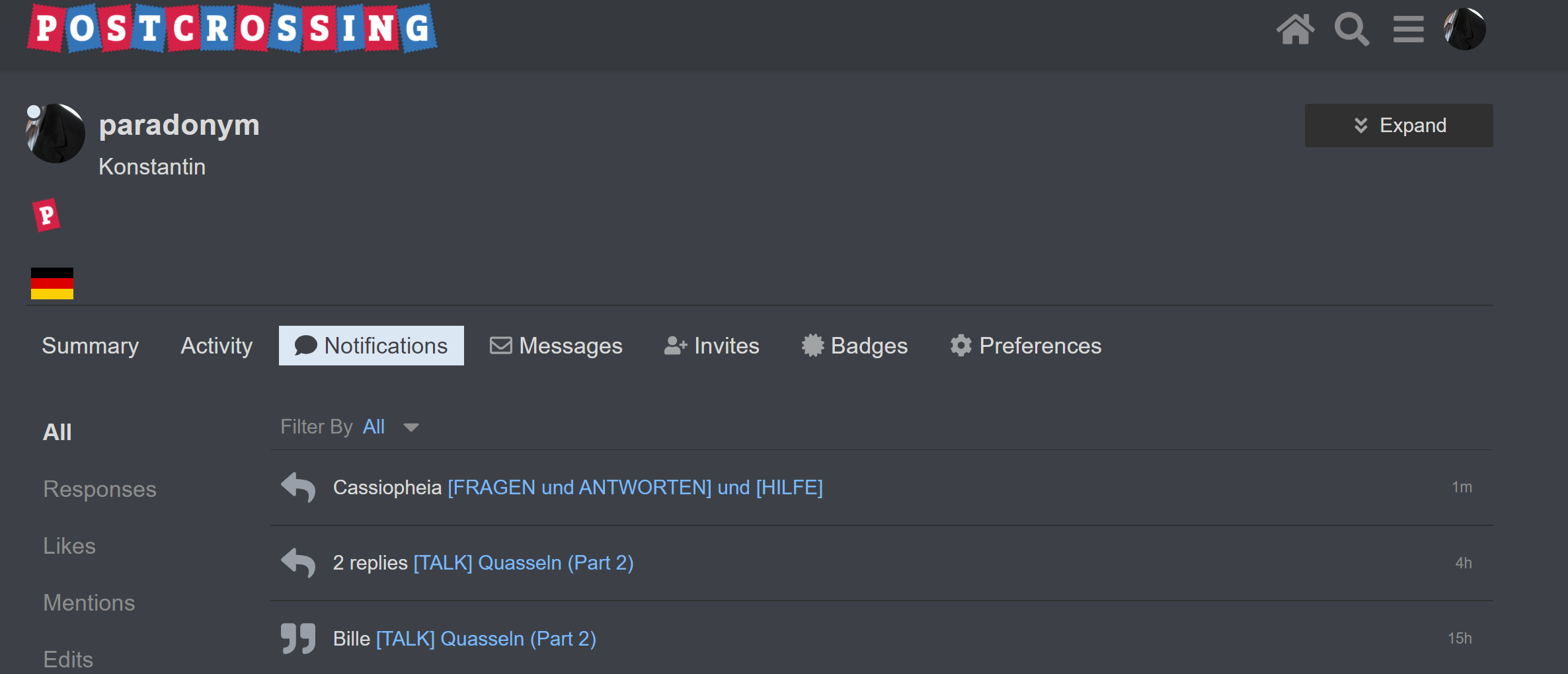Select the Likes filter in sidebar
Image resolution: width=1568 pixels, height=674 pixels.
(69, 546)
